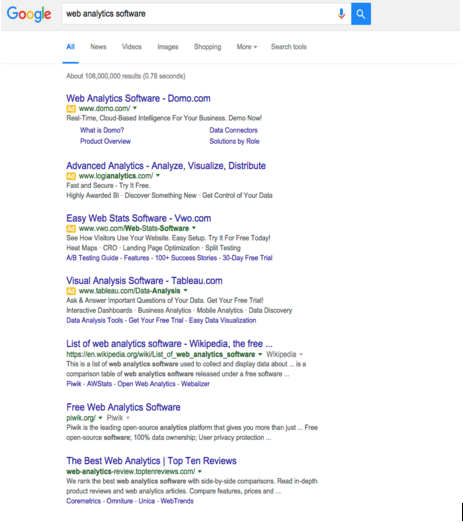Open the Data Connectors sitelink
463x523 pixels.
tap(234, 130)
